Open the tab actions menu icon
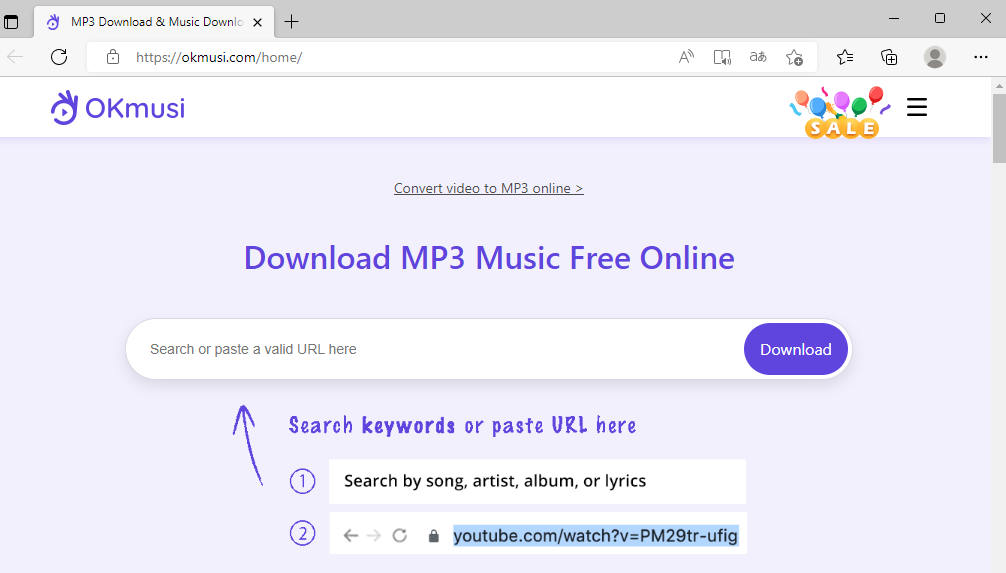 click(x=11, y=21)
